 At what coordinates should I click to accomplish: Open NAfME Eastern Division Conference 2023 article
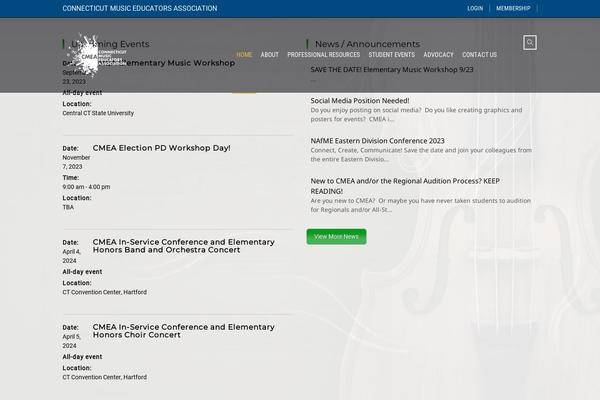(377, 141)
